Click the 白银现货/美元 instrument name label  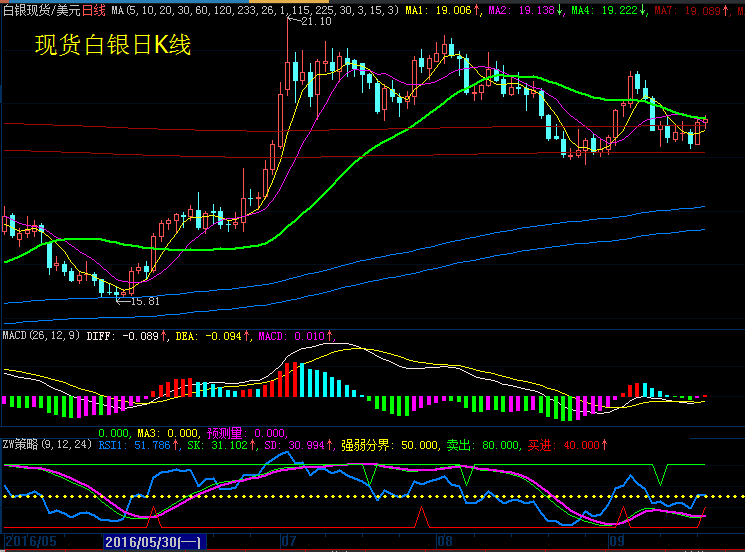[40, 10]
